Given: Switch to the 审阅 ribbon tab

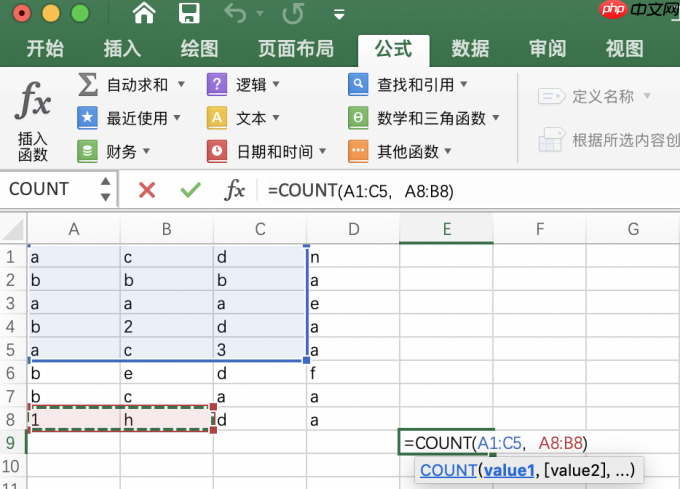Looking at the screenshot, I should 548,48.
